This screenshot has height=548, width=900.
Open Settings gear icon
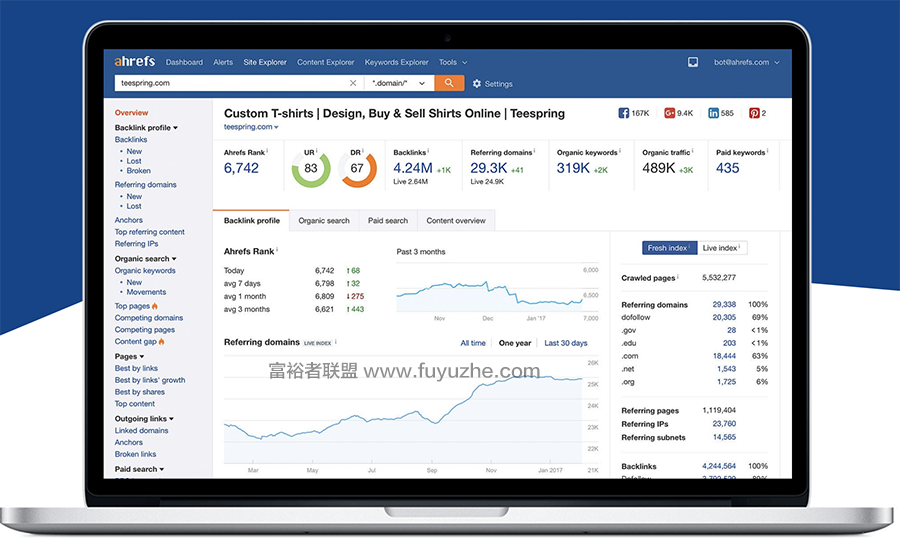[476, 84]
